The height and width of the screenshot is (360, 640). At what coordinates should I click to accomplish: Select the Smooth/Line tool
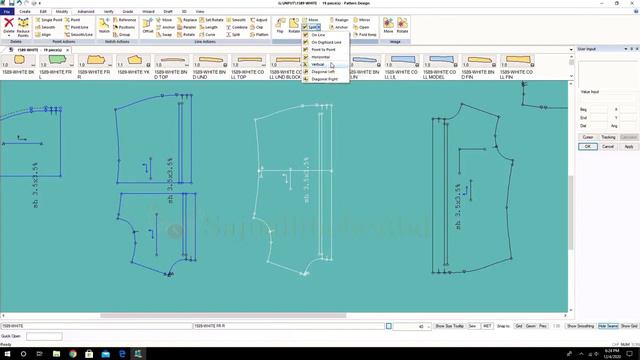(x=79, y=35)
